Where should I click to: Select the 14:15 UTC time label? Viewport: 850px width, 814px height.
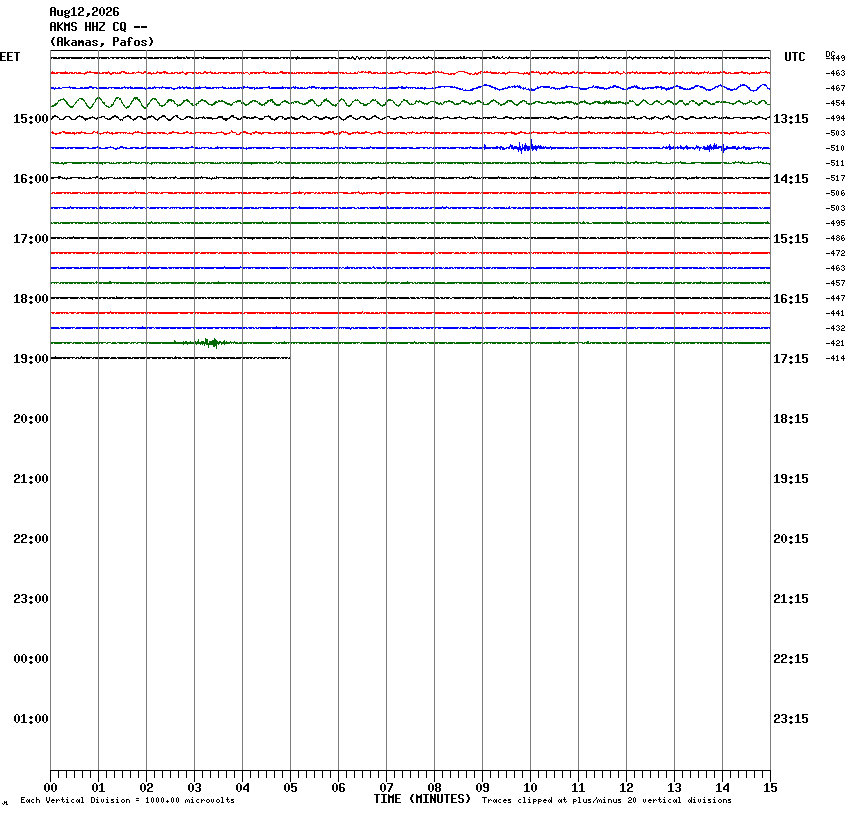click(x=790, y=179)
